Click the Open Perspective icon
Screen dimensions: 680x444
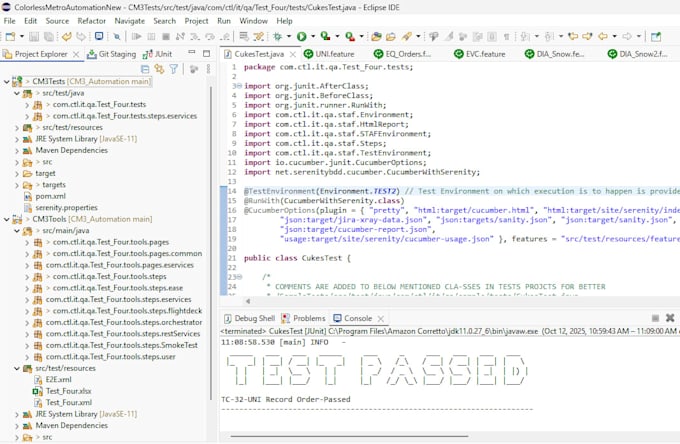(656, 36)
